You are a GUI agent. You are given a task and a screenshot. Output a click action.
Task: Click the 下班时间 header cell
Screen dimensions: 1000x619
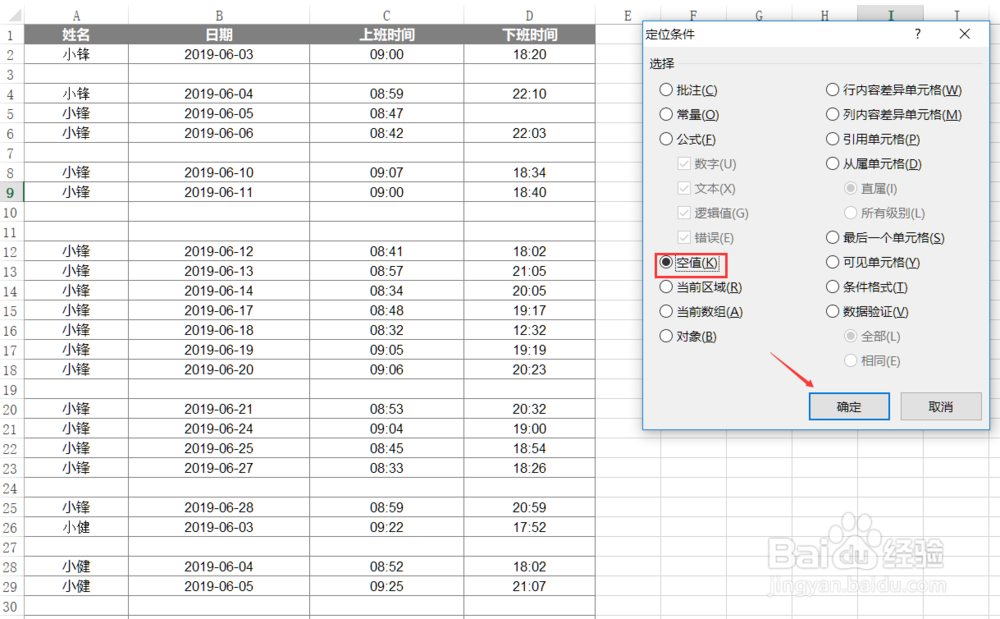click(x=529, y=34)
